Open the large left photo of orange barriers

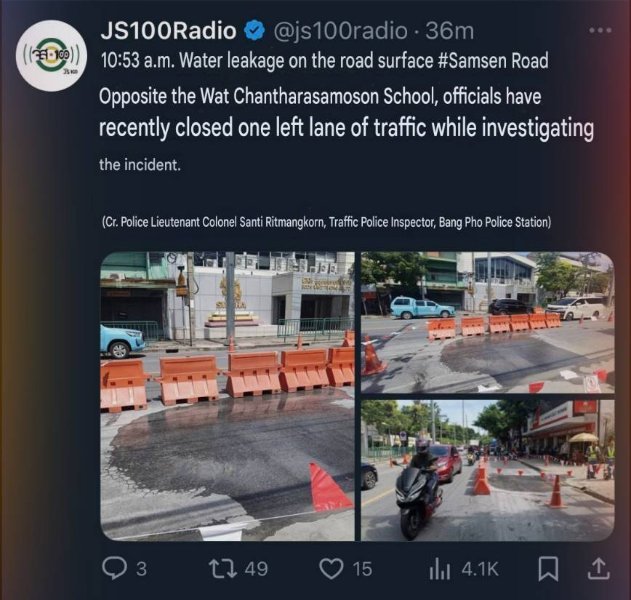point(227,396)
